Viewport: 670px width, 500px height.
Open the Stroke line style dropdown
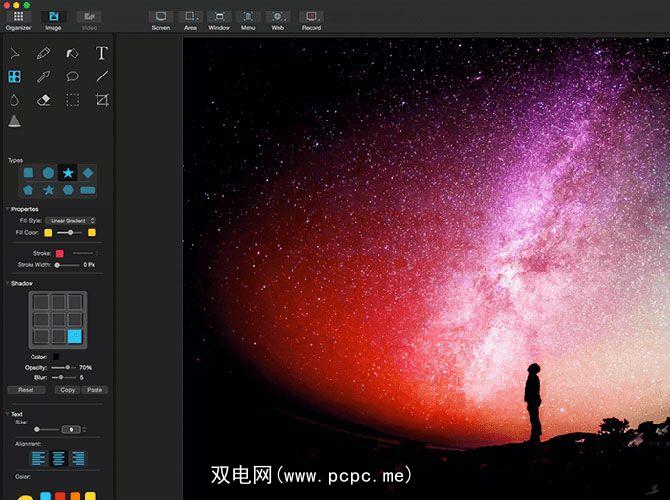point(85,253)
